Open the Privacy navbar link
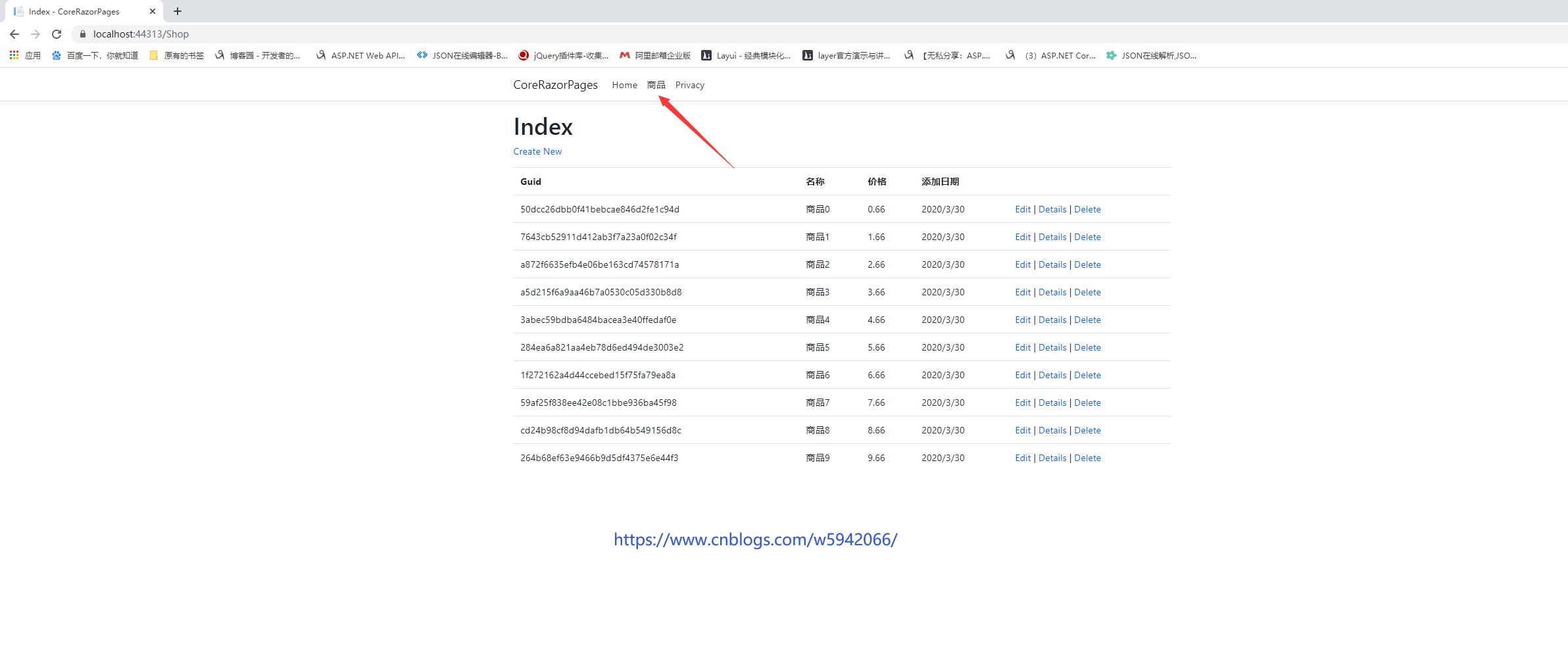 (x=689, y=85)
